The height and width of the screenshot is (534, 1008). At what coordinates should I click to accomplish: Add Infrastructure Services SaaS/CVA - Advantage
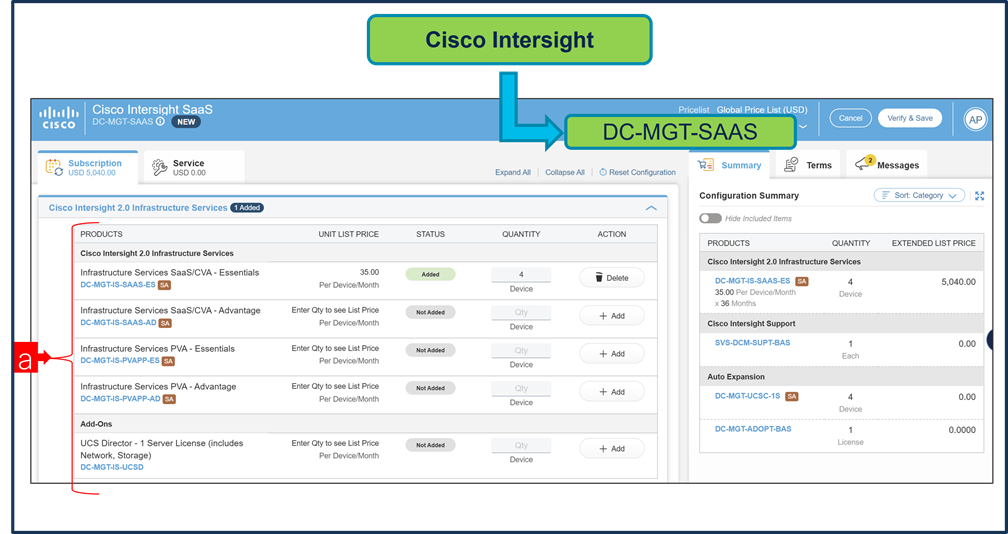tap(611, 316)
